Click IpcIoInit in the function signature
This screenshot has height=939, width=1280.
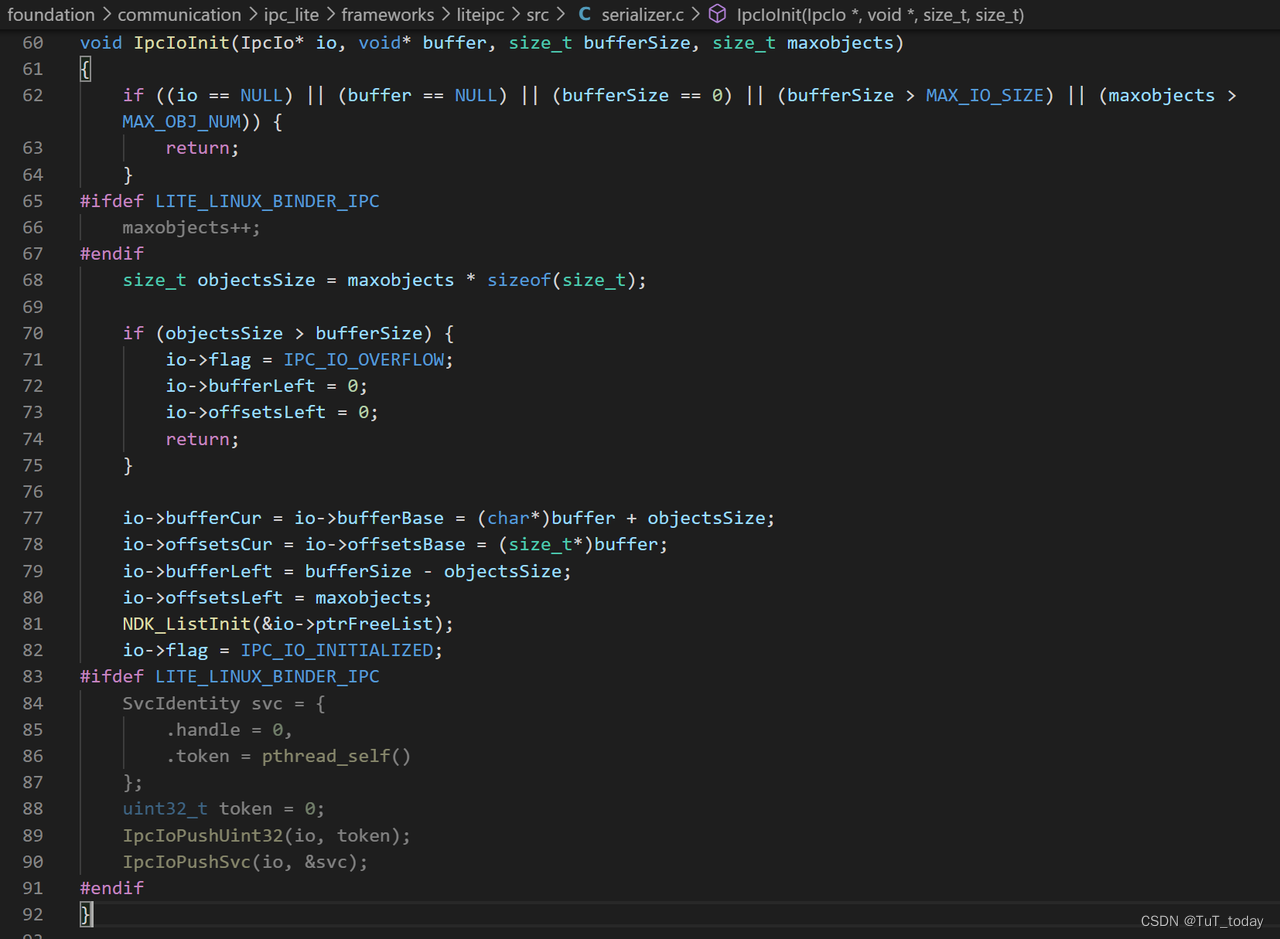(181, 43)
